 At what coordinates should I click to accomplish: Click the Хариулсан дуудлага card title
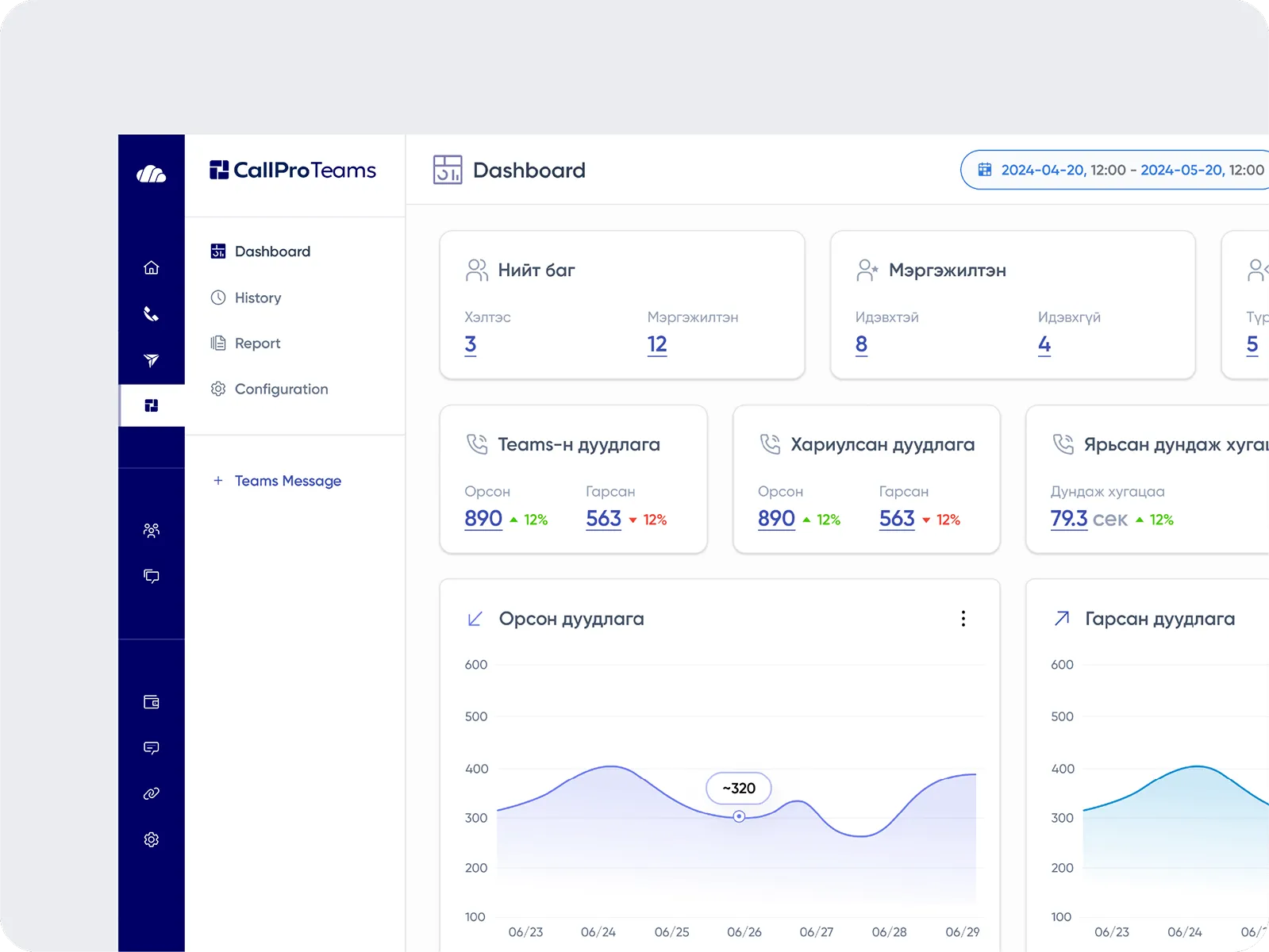pyautogui.click(x=883, y=445)
